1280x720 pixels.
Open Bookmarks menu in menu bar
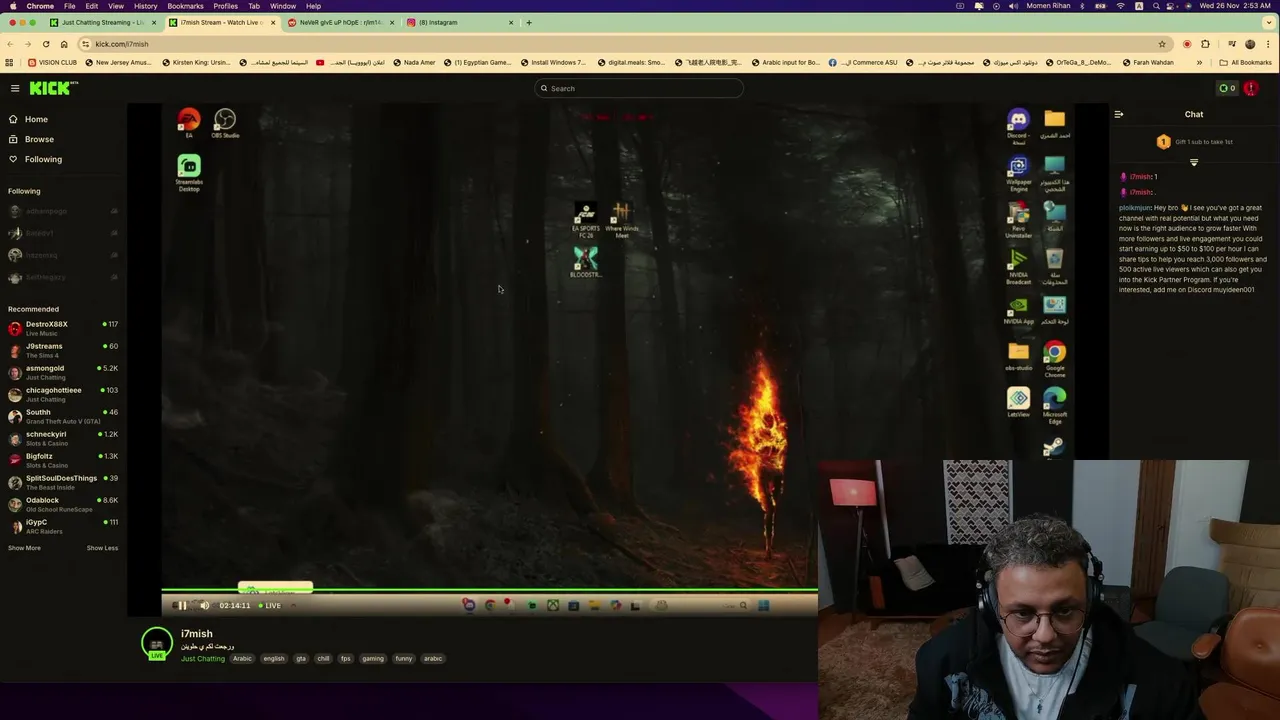pos(186,6)
